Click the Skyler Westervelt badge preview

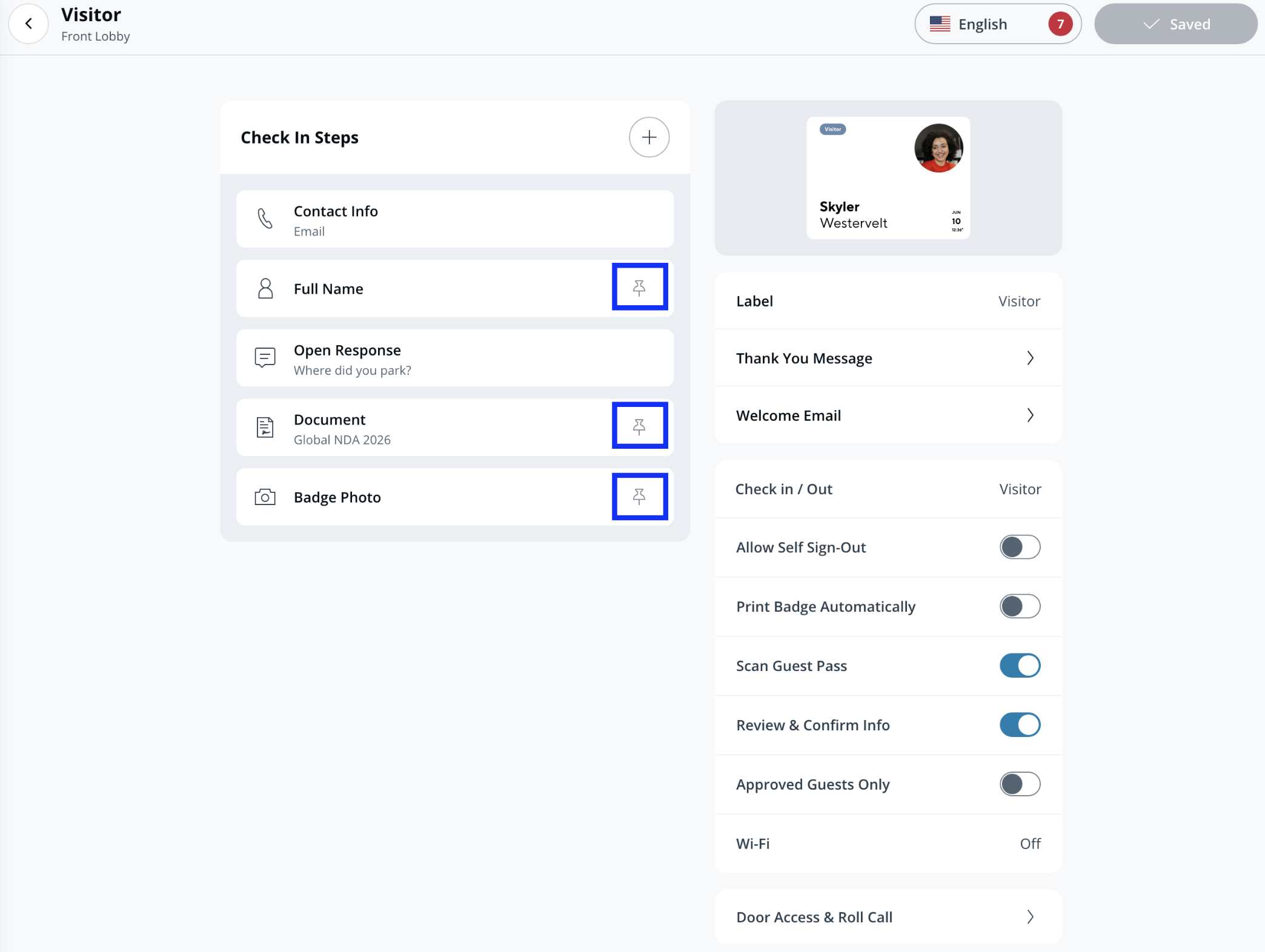888,178
